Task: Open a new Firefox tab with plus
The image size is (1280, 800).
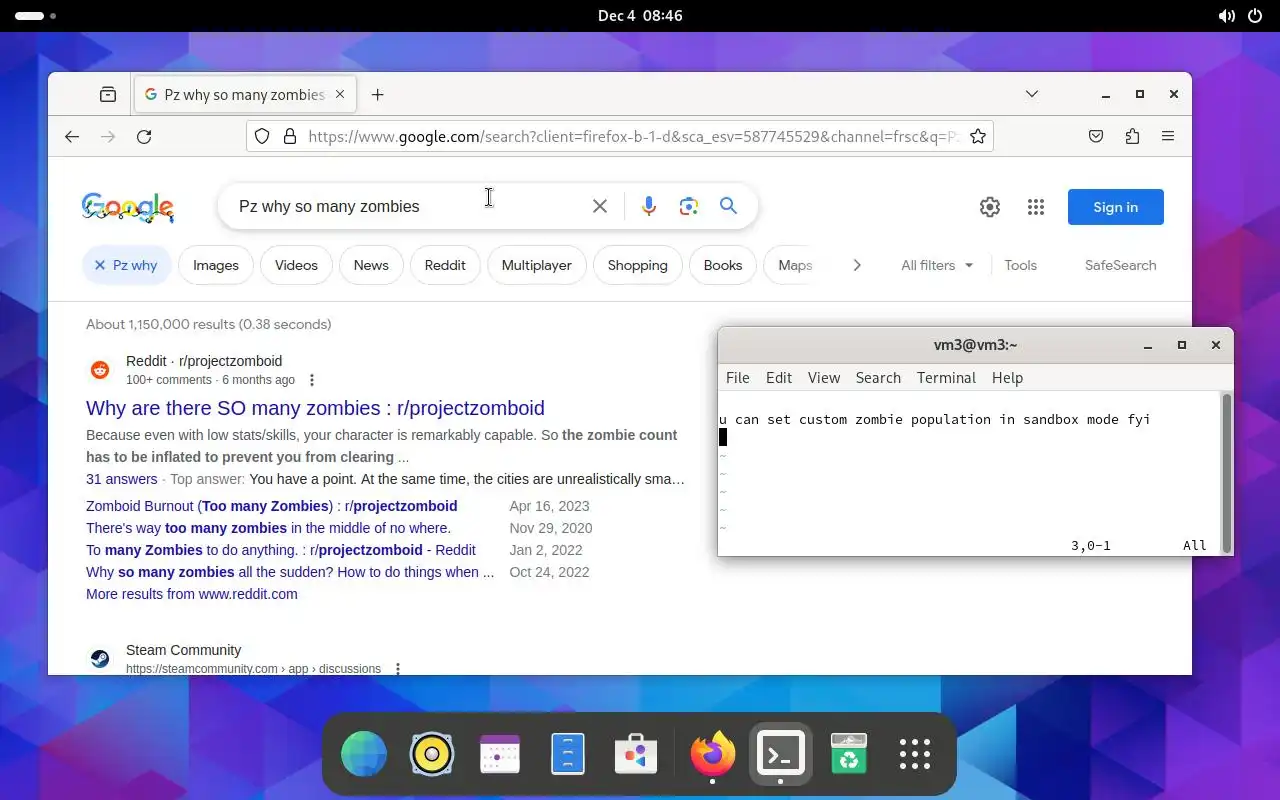Action: tap(377, 95)
